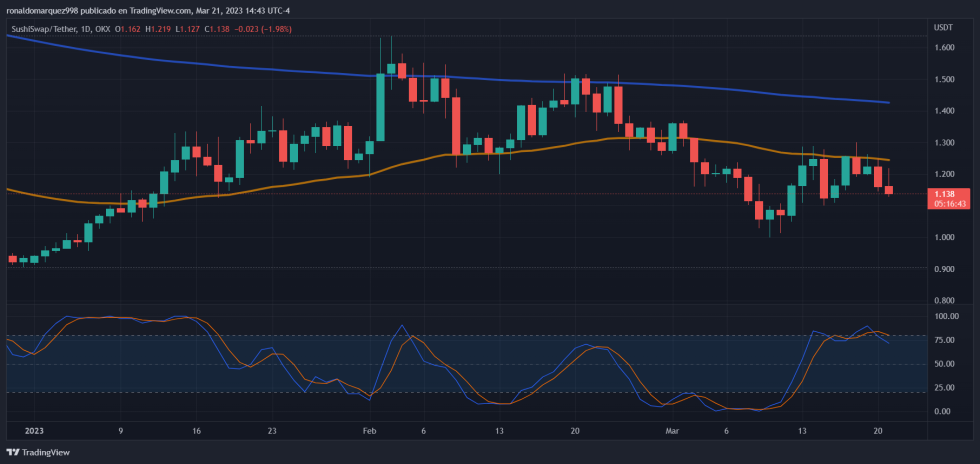Image resolution: width=980 pixels, height=464 pixels.
Task: Click the 100.00 label on oscillator scale
Action: pyautogui.click(x=945, y=317)
